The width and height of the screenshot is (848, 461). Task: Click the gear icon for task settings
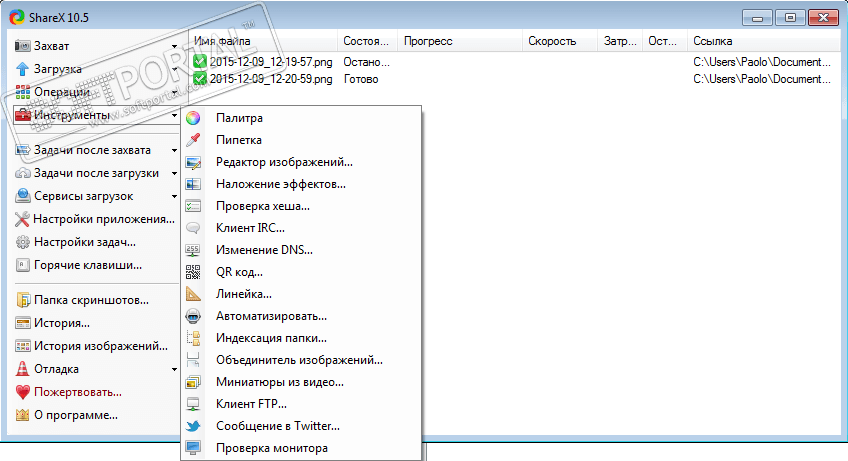[x=23, y=242]
